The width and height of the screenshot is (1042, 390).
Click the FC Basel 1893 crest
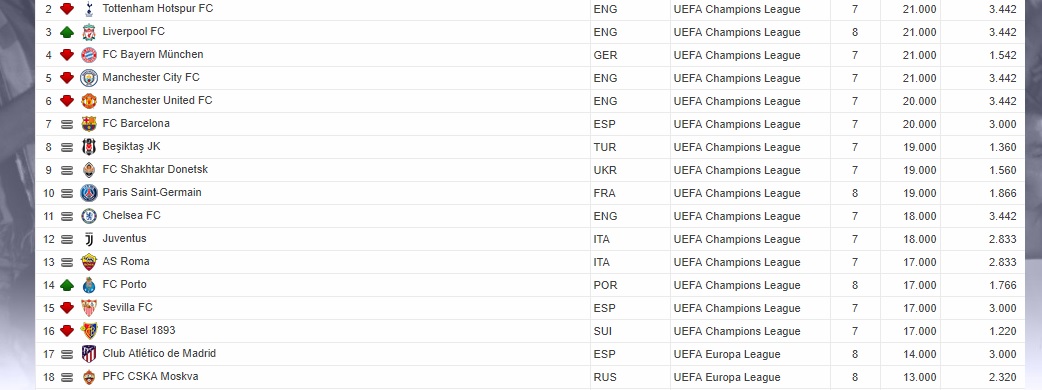[x=88, y=331]
